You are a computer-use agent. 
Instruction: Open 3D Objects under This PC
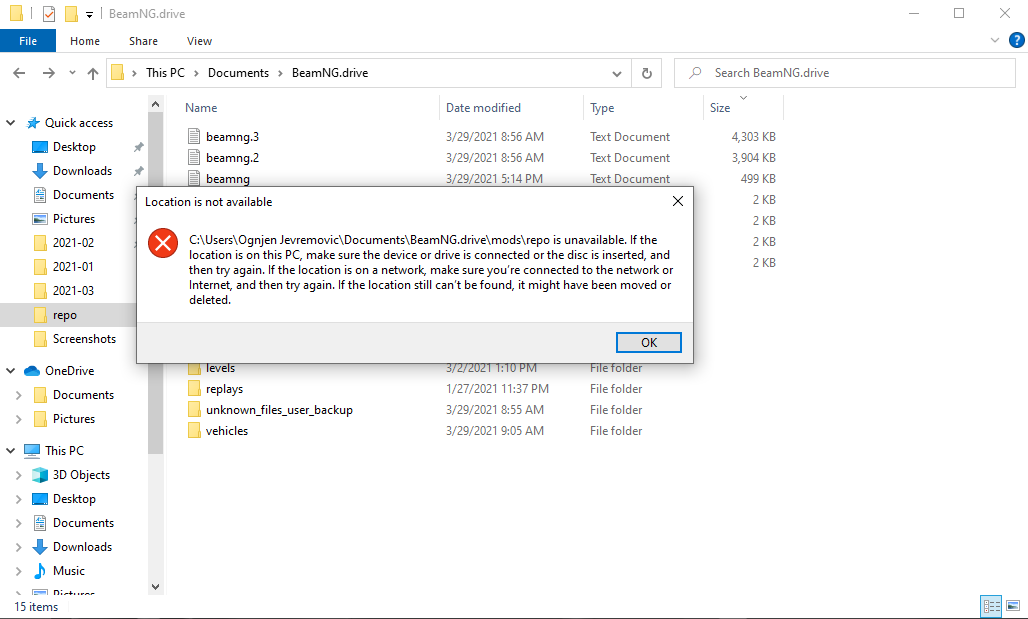coord(81,475)
